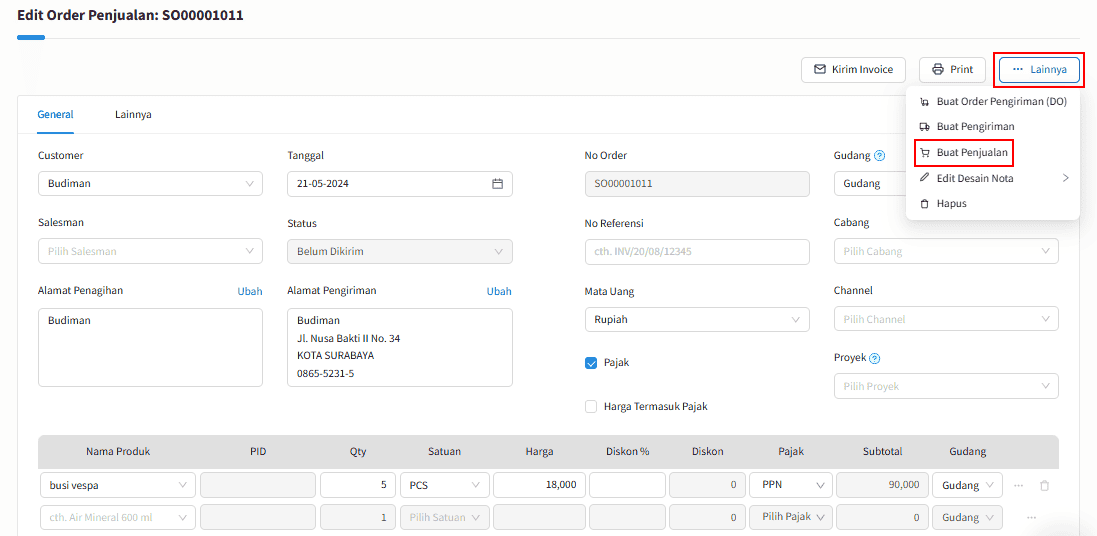Open the Mata Uang Rupiah dropdown

(697, 319)
